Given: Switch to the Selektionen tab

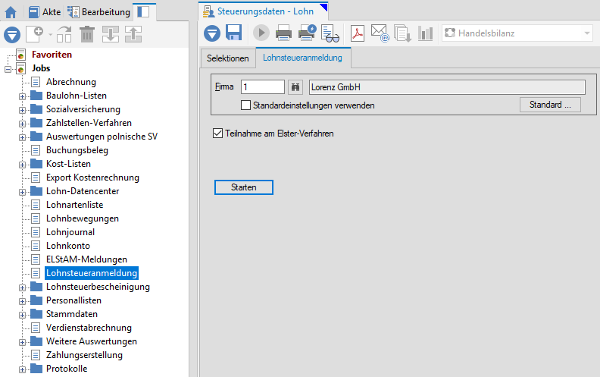Looking at the screenshot, I should tap(228, 58).
